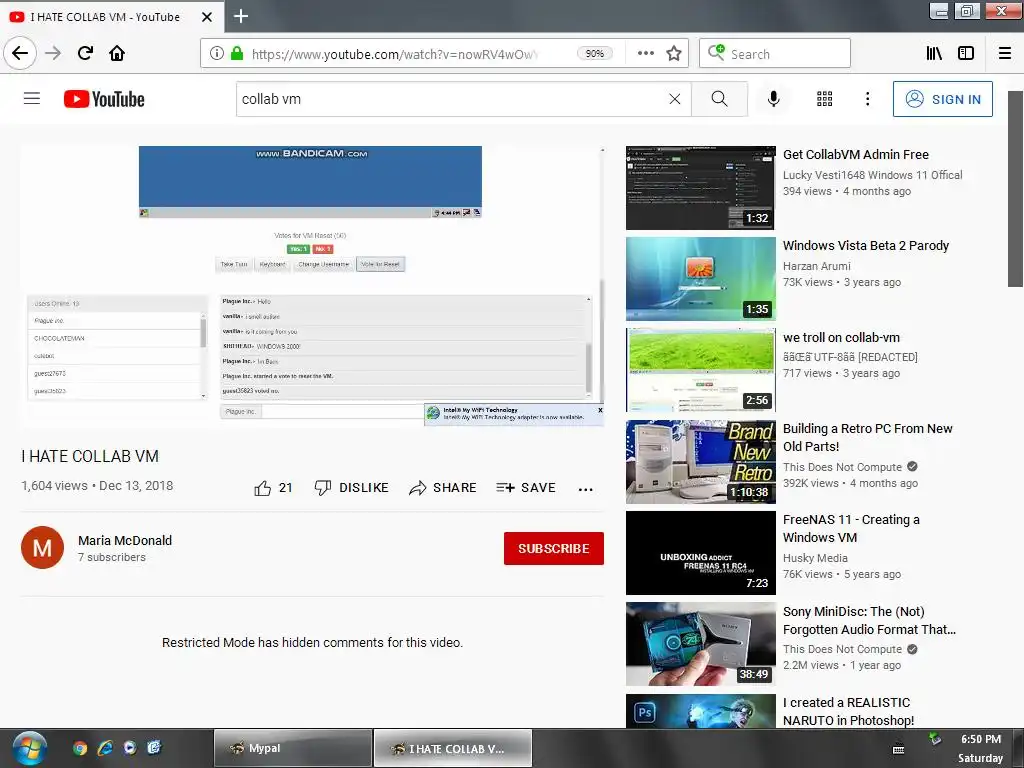Click the YouTube search magnifier button
Image resolution: width=1024 pixels, height=768 pixels.
coord(719,99)
